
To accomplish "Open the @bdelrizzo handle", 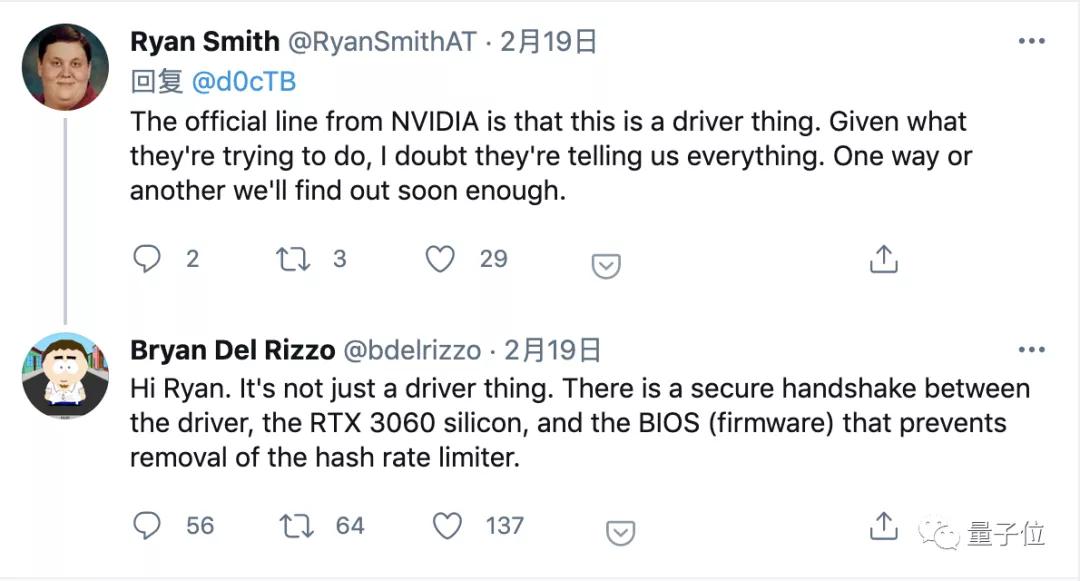I will 412,350.
